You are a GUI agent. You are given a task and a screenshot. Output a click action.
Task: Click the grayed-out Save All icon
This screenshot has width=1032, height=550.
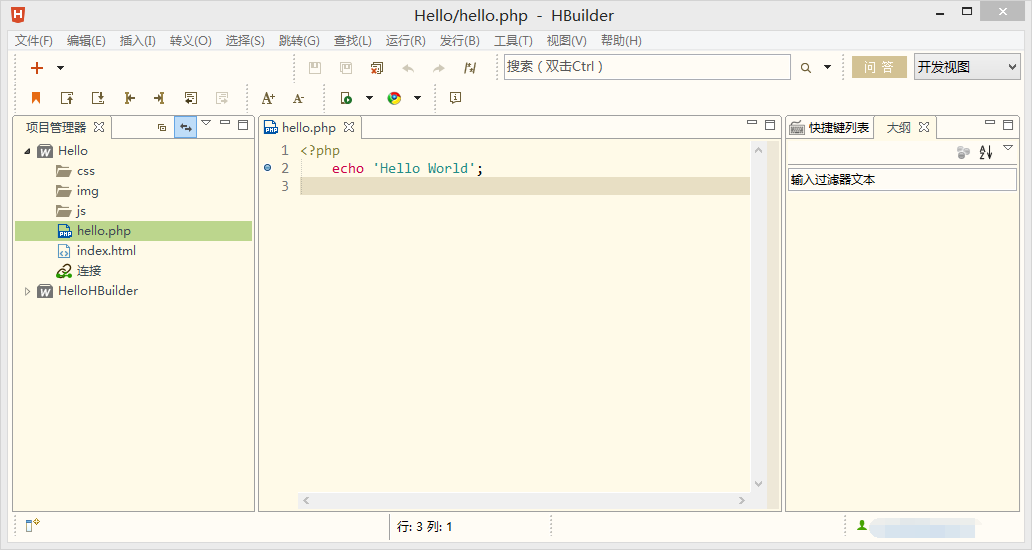pos(346,68)
